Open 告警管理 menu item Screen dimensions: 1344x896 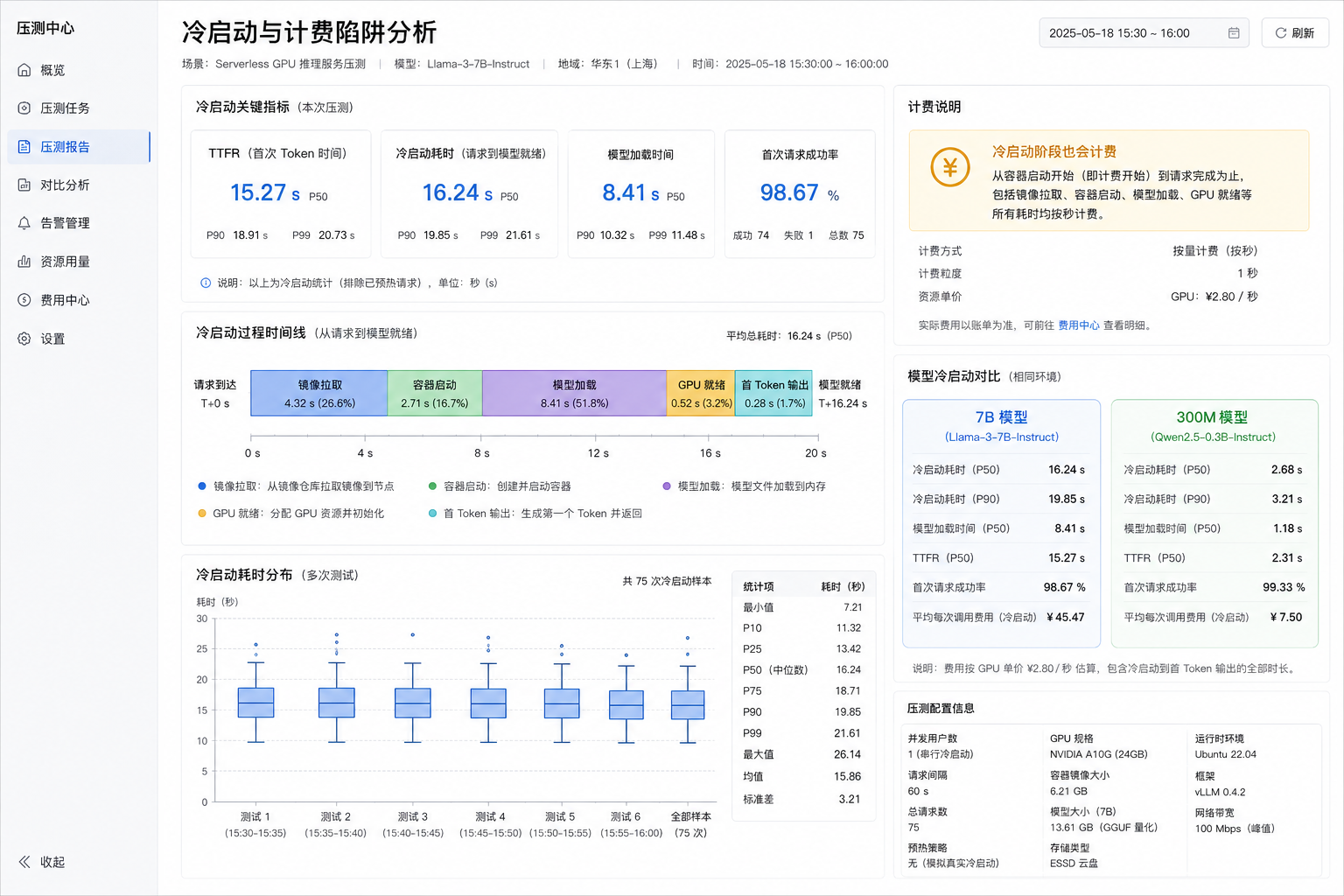(79, 223)
